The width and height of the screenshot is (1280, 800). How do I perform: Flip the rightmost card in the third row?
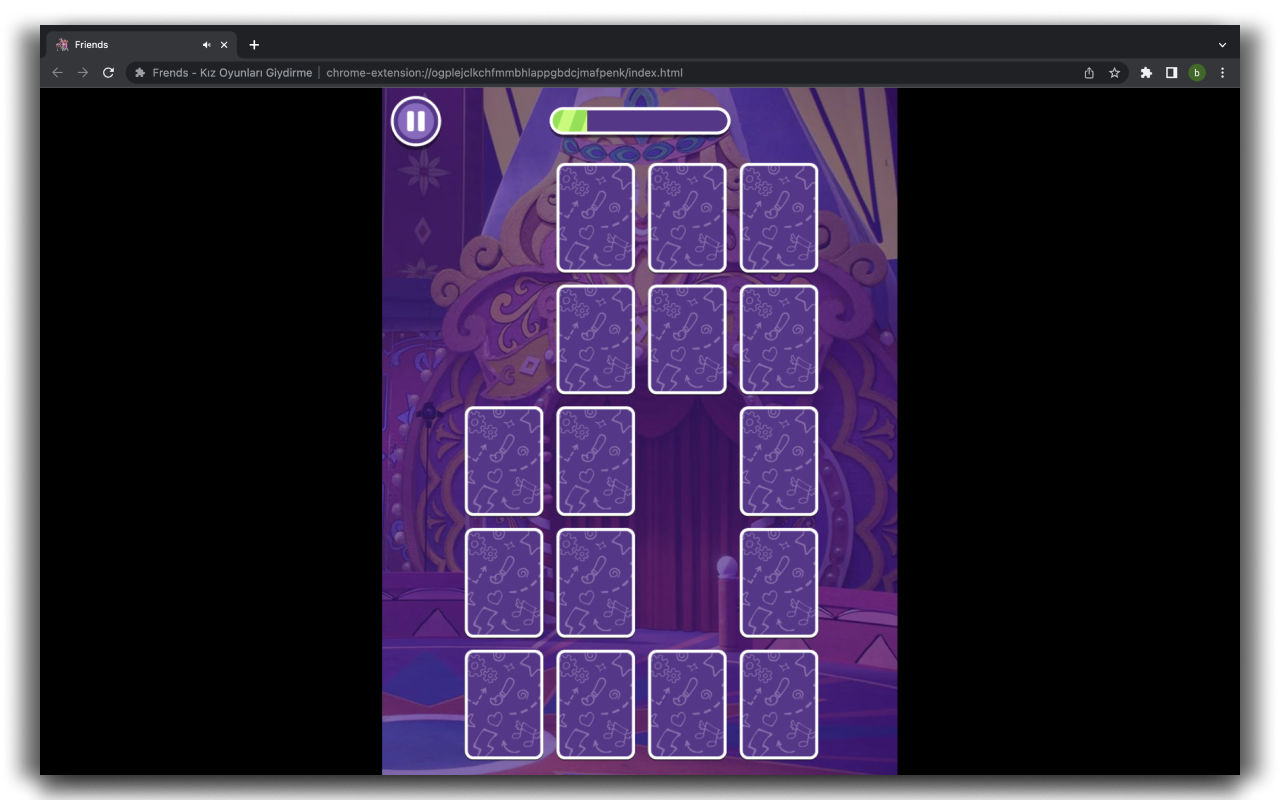coord(779,461)
